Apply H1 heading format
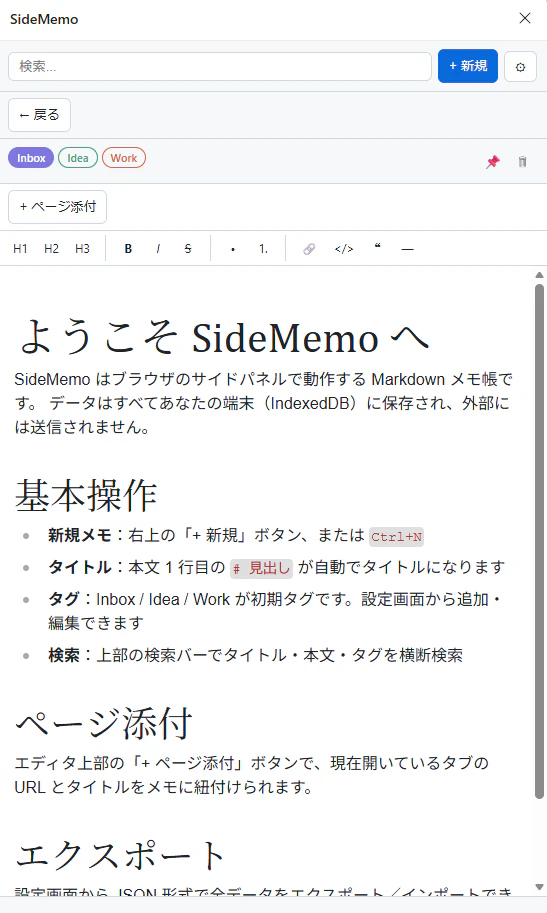The width and height of the screenshot is (547, 913). point(20,249)
